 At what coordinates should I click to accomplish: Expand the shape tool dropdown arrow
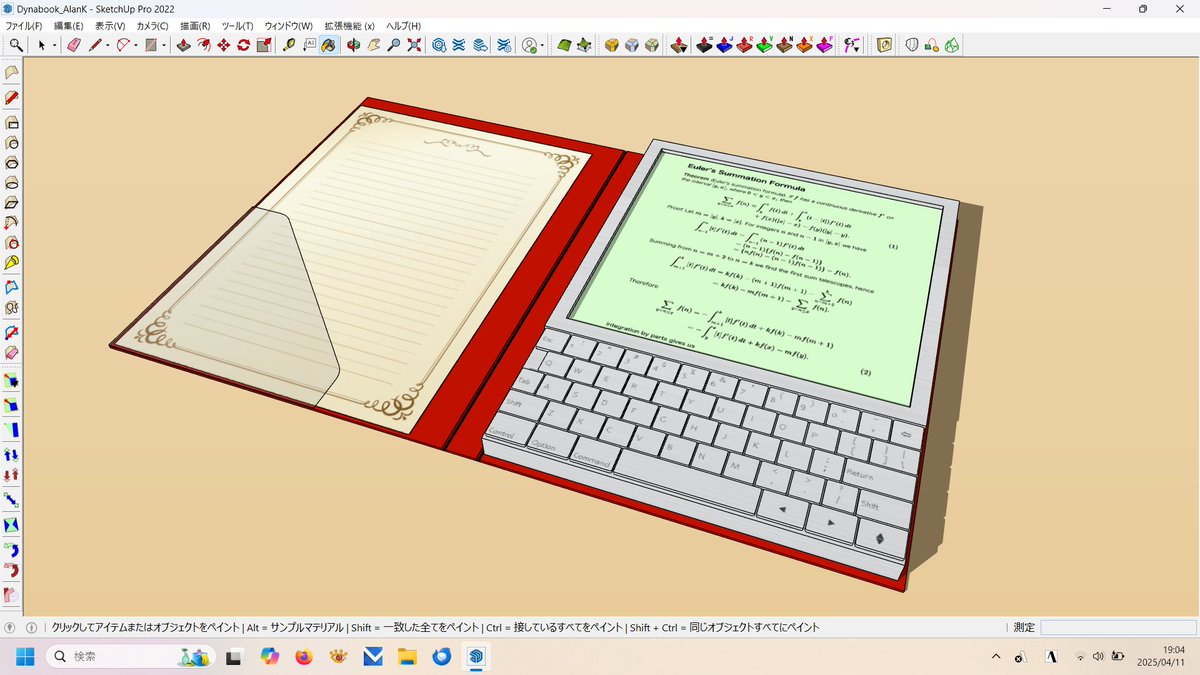[x=164, y=46]
